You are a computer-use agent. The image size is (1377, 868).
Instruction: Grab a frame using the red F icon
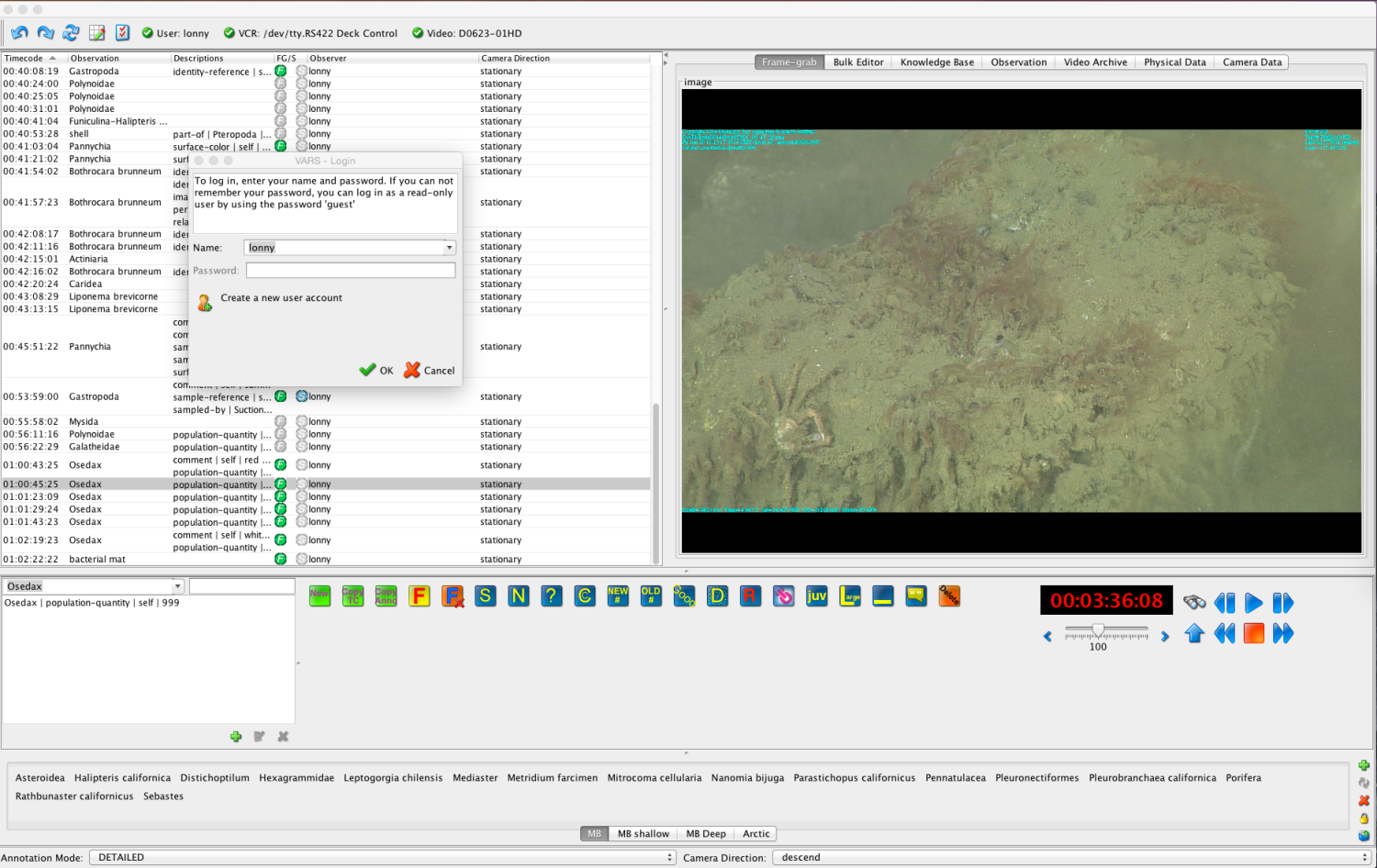(420, 596)
